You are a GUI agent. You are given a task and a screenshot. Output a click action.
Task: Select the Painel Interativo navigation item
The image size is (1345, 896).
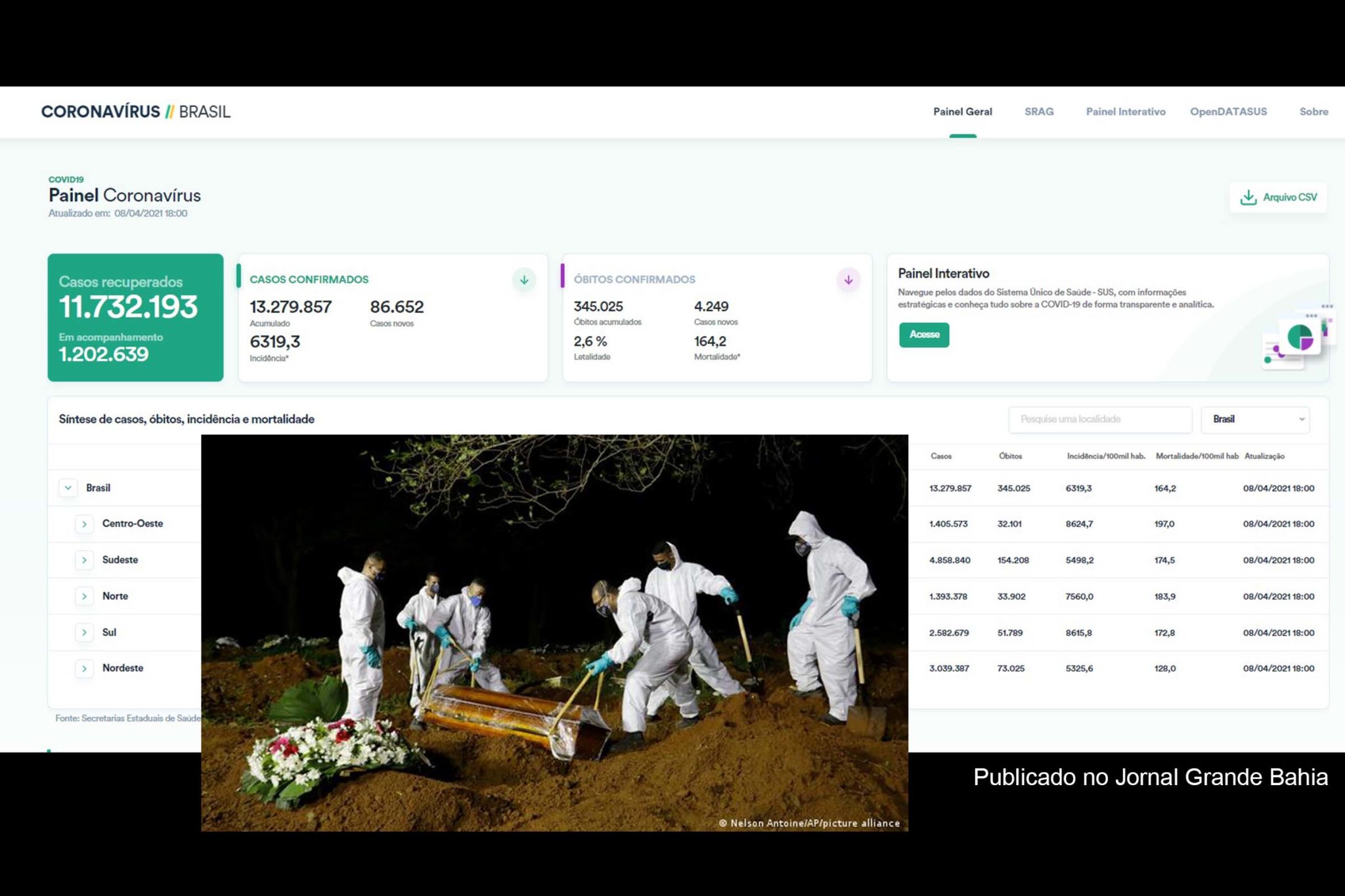(x=1125, y=112)
